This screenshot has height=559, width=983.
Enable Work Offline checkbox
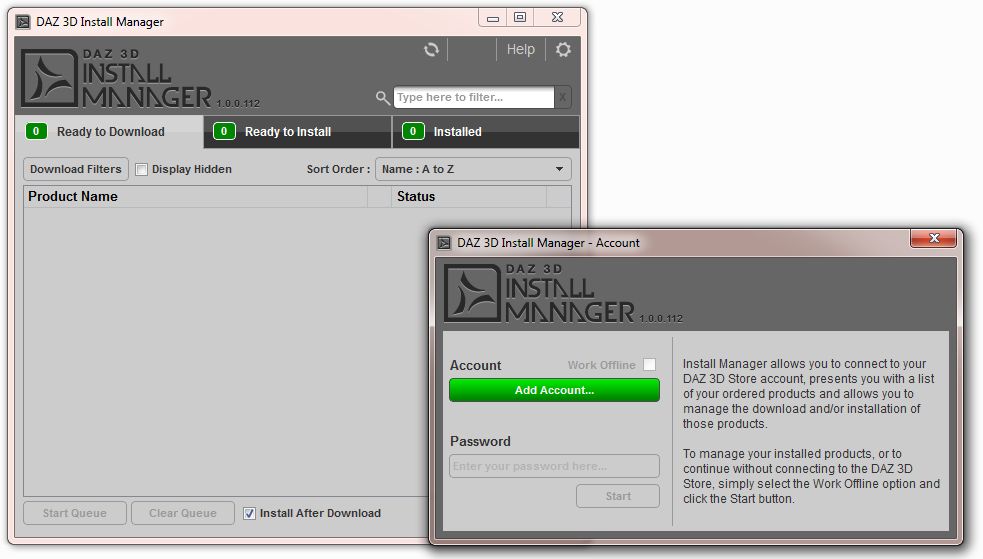[x=649, y=365]
